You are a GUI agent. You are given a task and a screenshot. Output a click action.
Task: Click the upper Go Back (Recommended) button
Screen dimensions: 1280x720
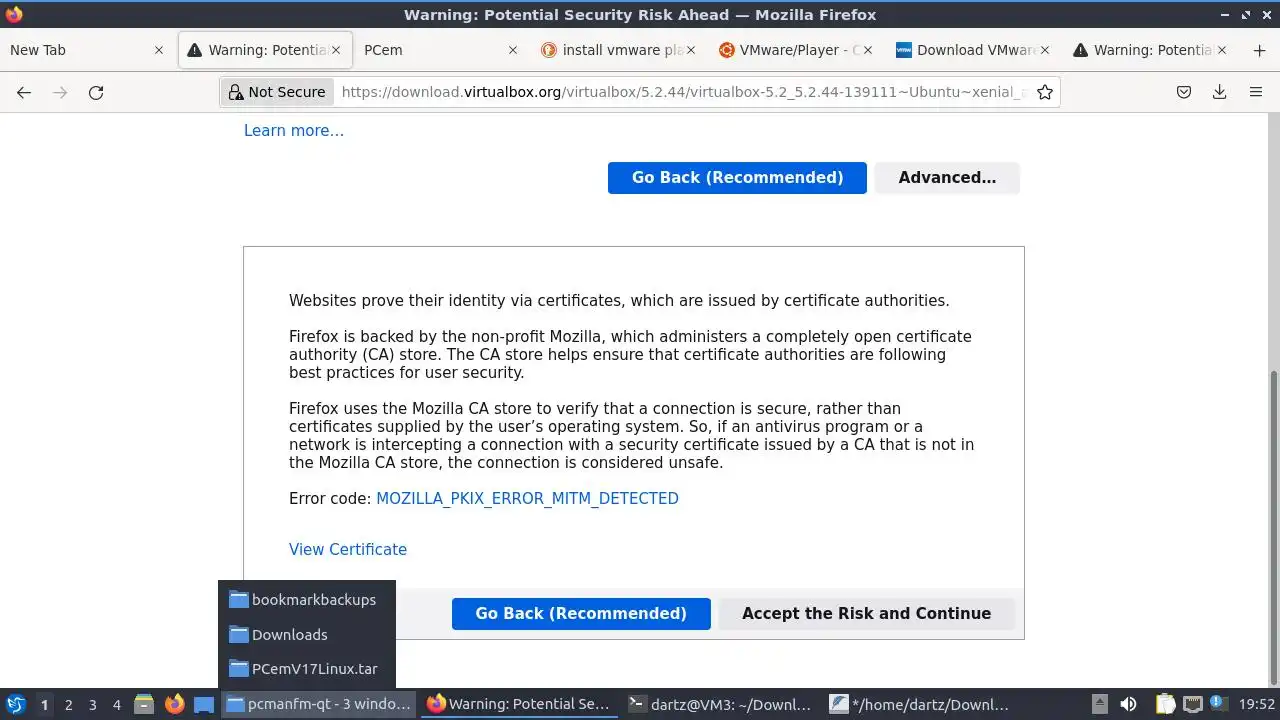click(x=737, y=177)
